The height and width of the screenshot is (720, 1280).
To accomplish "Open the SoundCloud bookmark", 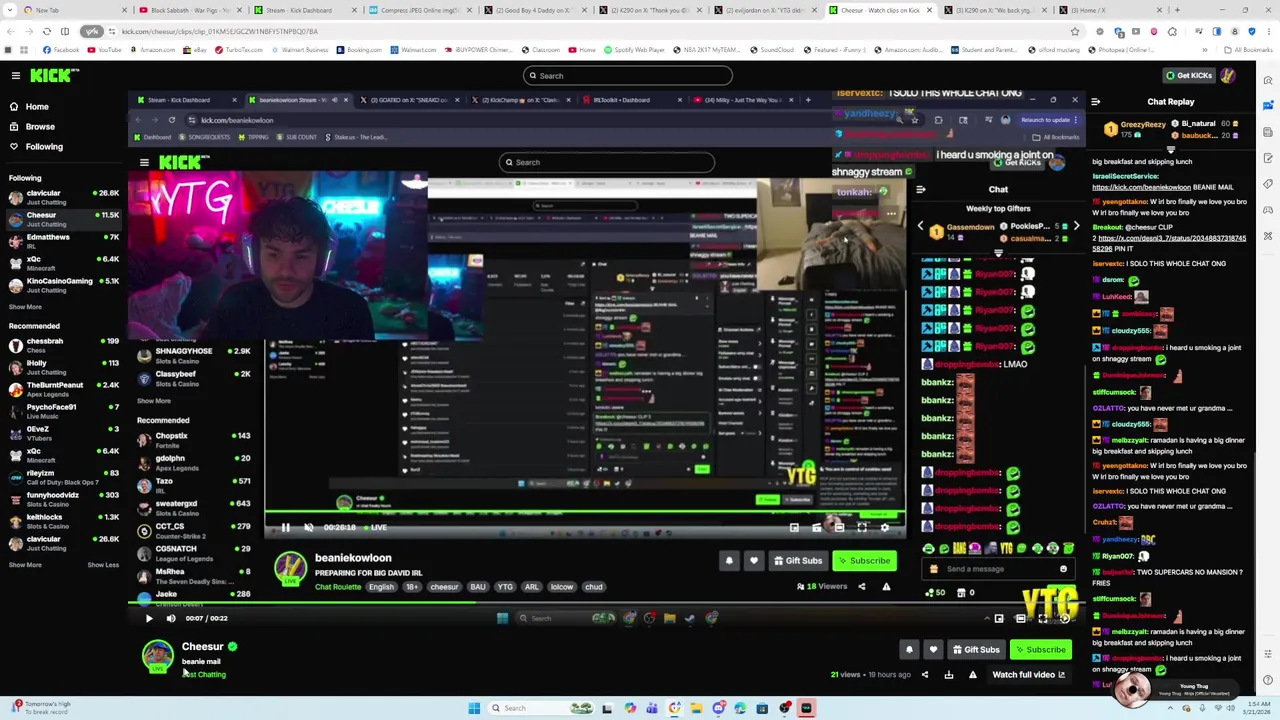I will click(771, 50).
